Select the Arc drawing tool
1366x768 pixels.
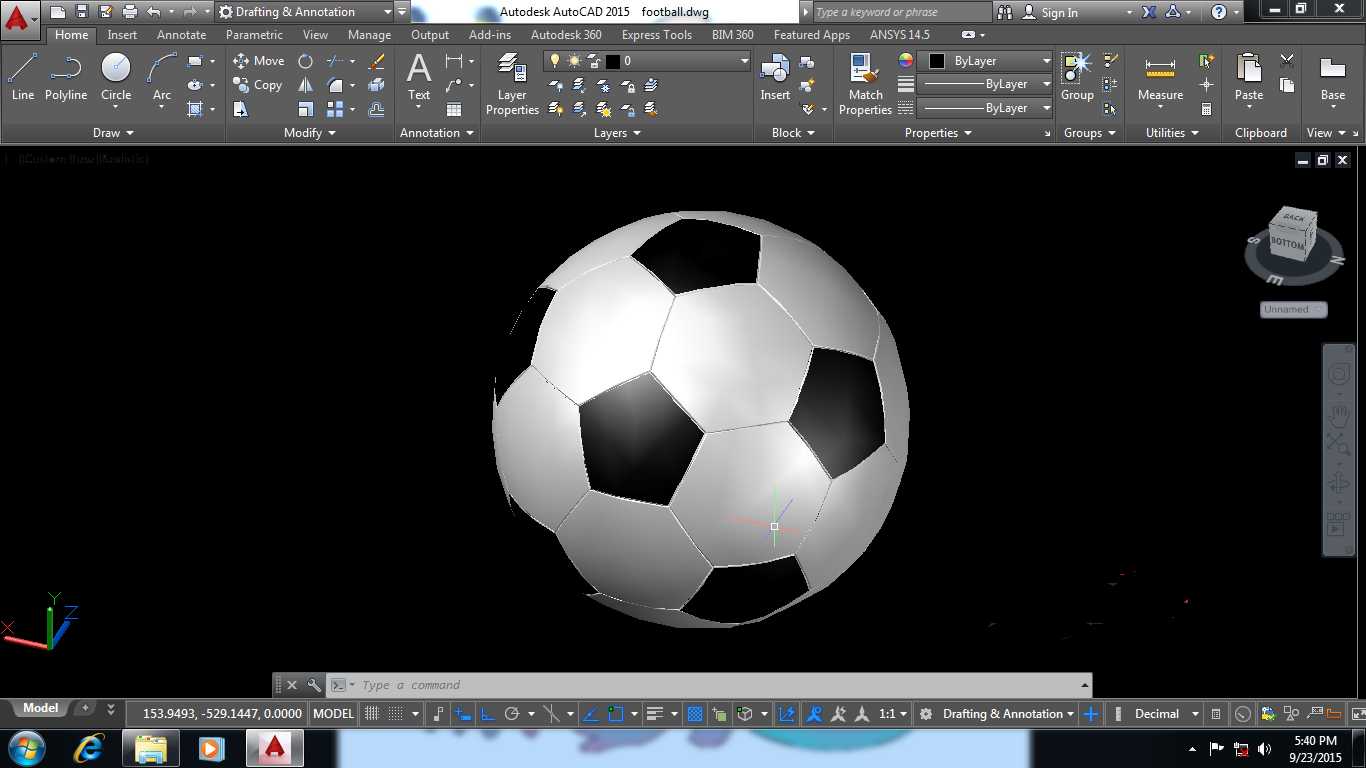point(161,77)
